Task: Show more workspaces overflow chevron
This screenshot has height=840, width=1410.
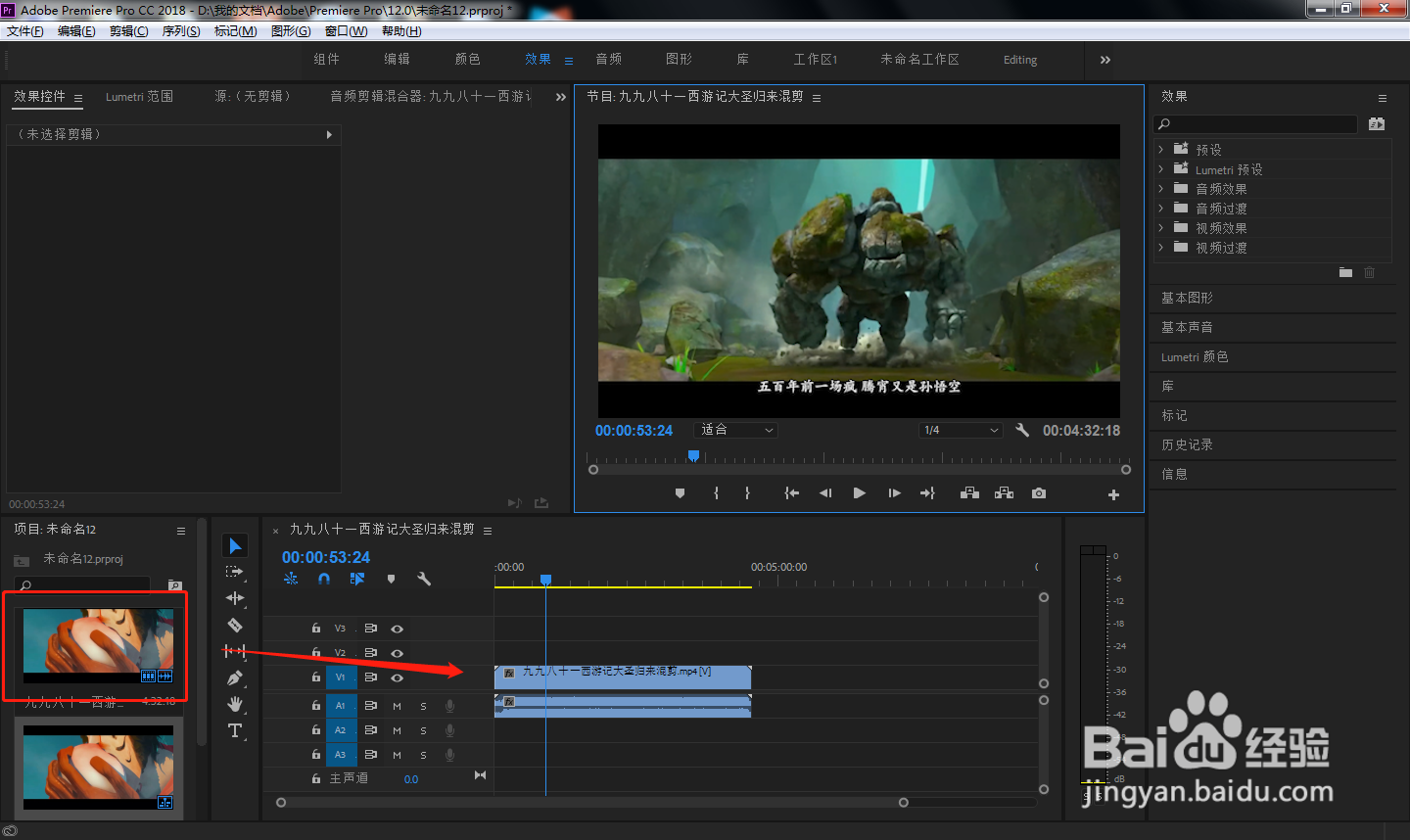Action: 1105,60
